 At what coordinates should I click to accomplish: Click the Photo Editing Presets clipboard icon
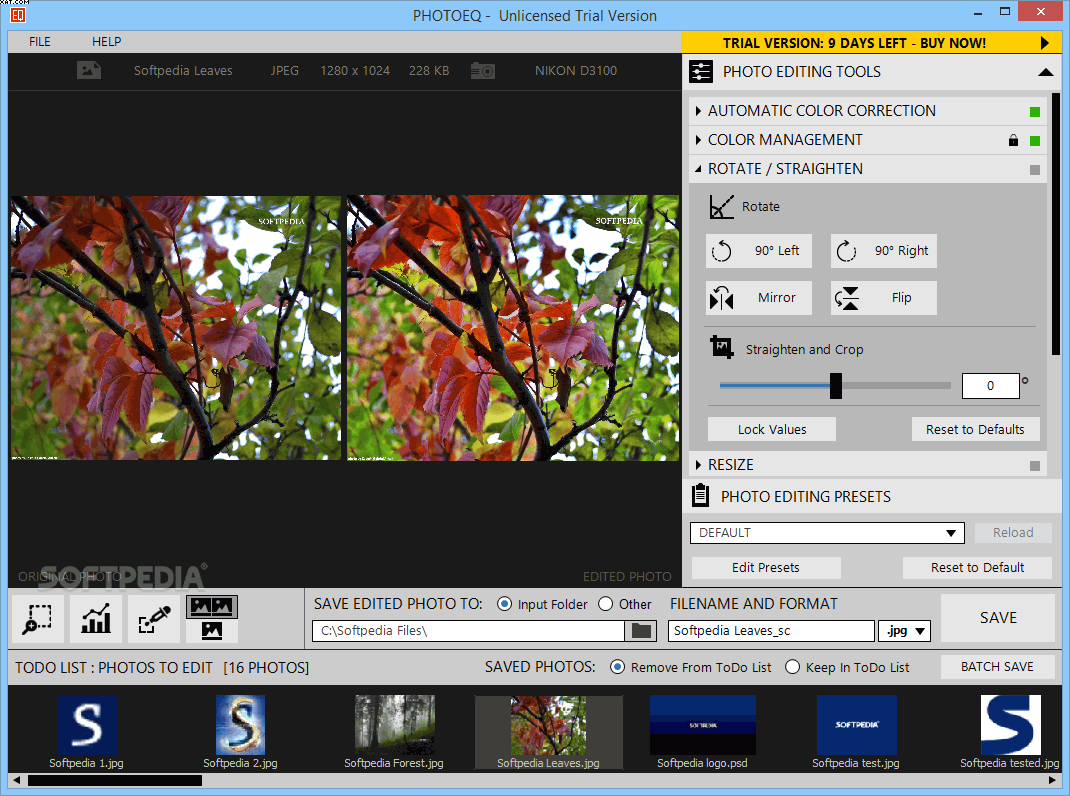tap(700, 496)
